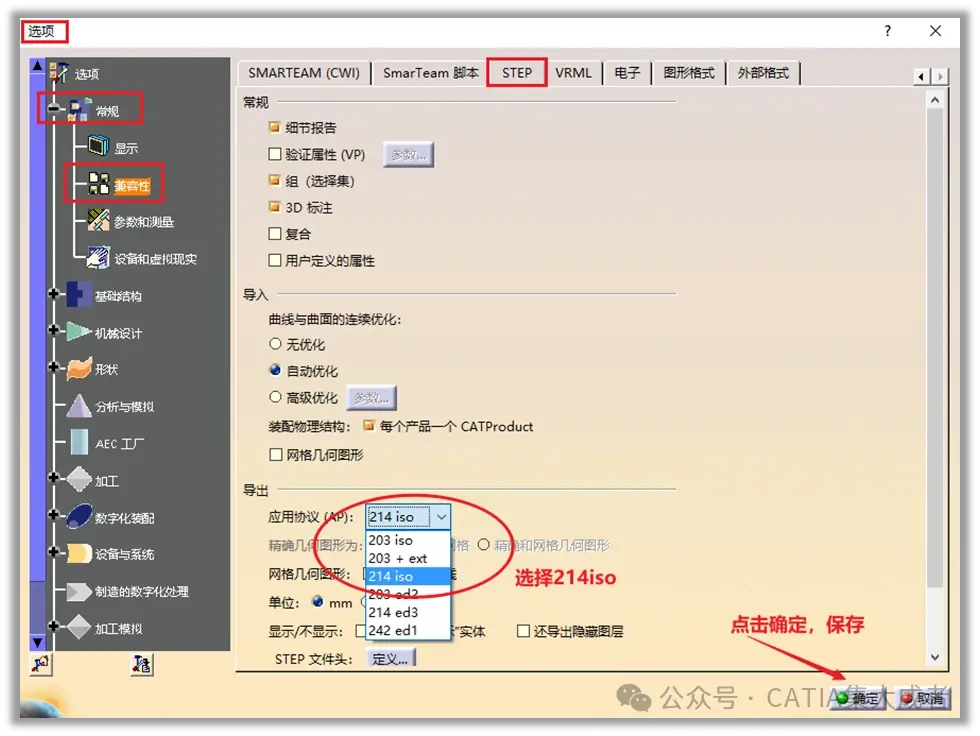Viewport: 980px width, 736px height.
Task: Open the 分析与模拟 pyramid icon
Action: coord(79,406)
